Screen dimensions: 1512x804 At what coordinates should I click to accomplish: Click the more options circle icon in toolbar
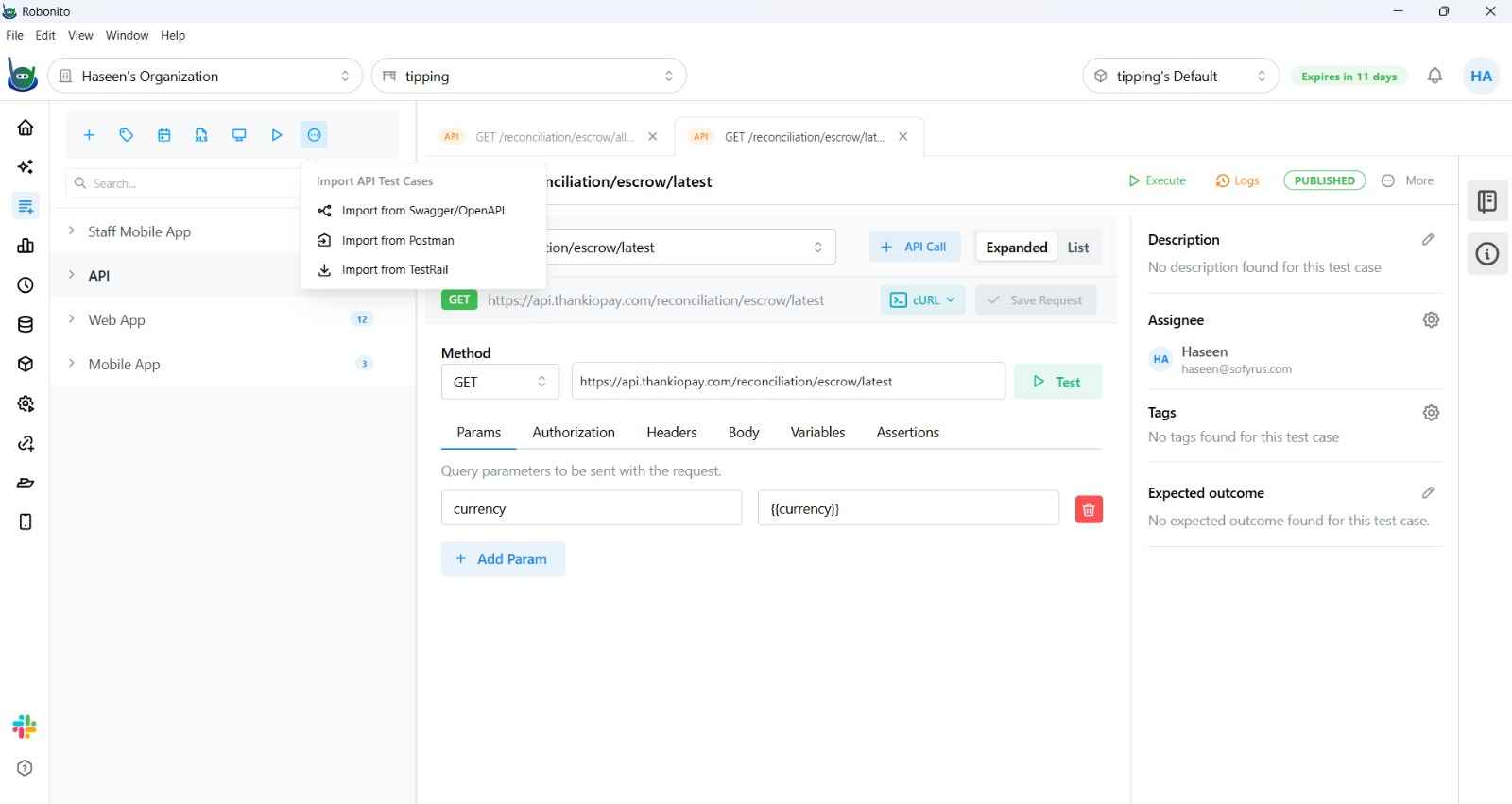tap(314, 135)
